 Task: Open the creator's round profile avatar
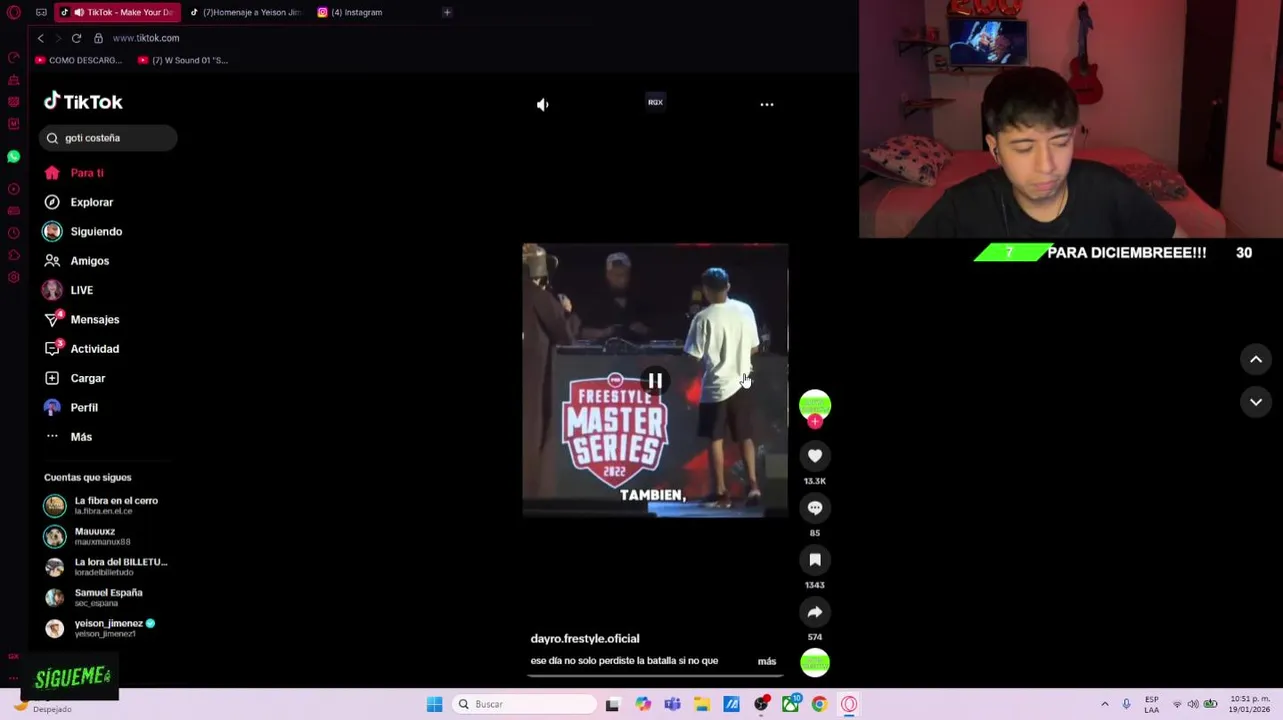[815, 405]
